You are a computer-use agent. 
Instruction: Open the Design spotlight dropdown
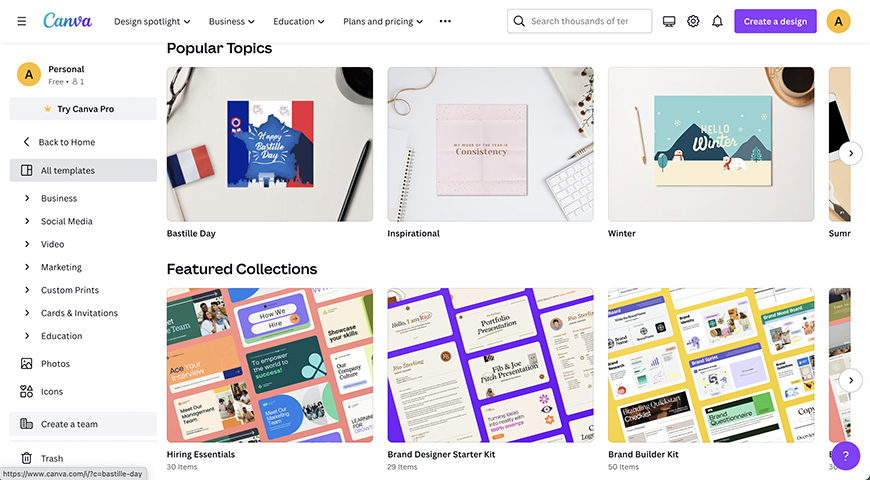(152, 21)
